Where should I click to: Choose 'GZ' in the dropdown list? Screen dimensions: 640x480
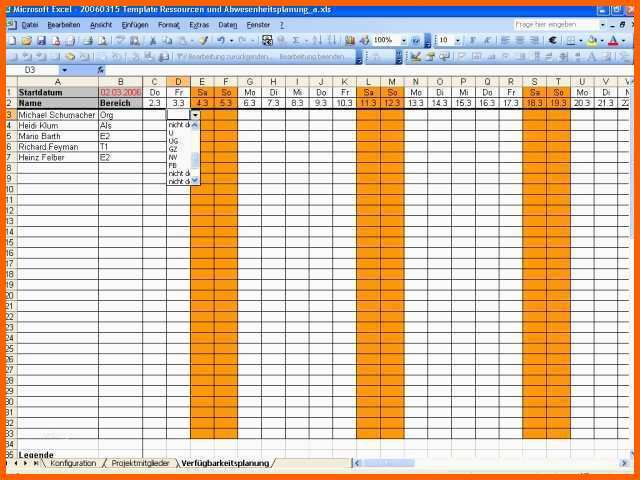click(x=178, y=149)
